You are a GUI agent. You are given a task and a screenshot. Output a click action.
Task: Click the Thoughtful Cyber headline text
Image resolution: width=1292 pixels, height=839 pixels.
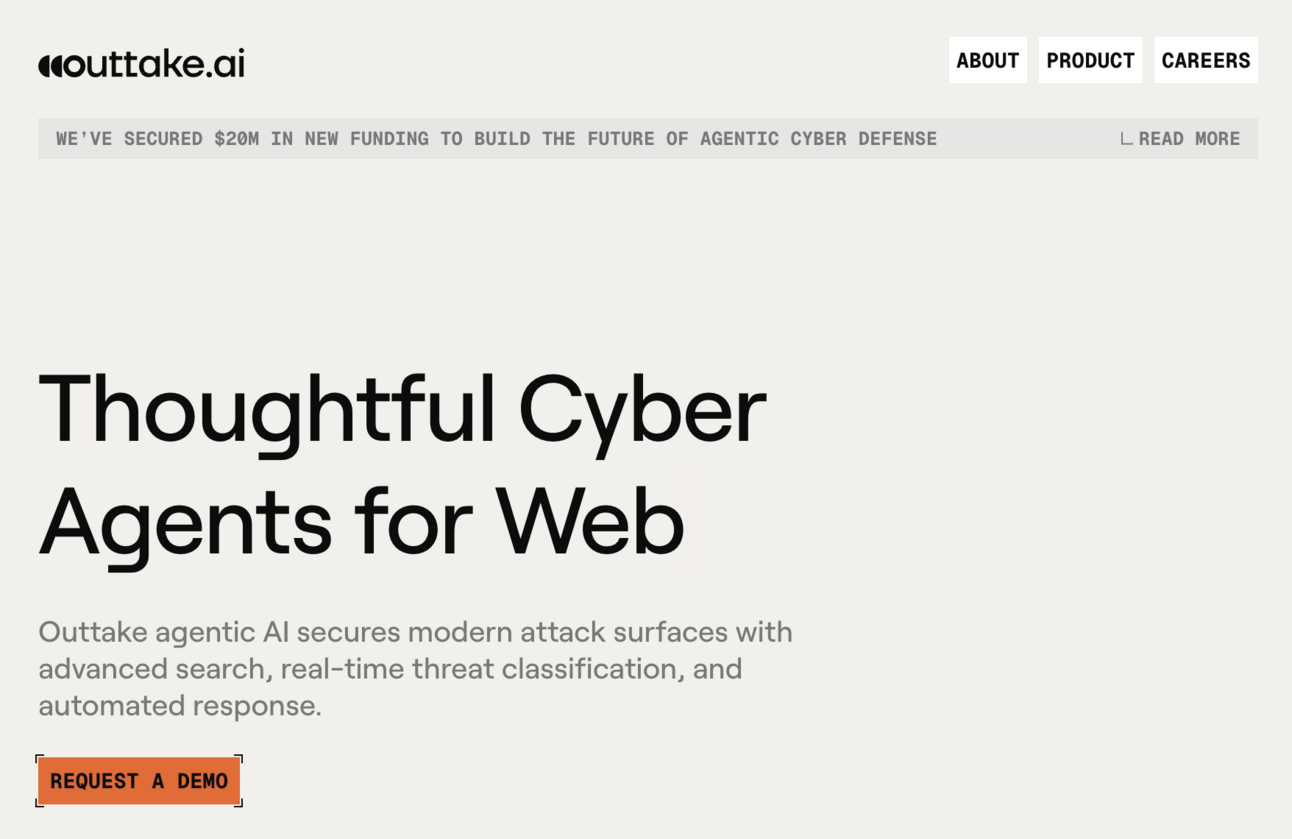[x=402, y=408]
